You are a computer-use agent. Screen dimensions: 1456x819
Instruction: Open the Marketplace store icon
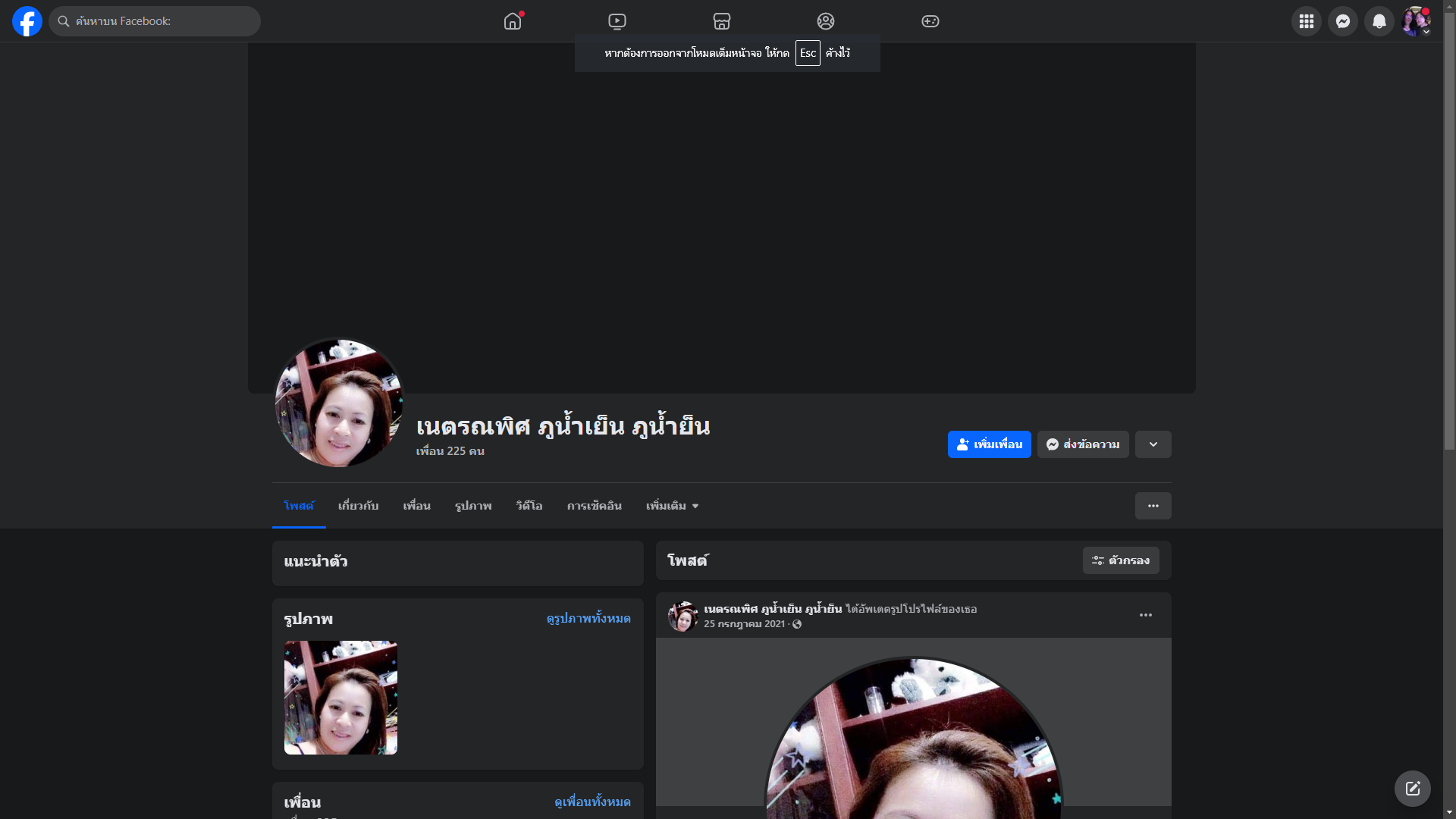722,21
